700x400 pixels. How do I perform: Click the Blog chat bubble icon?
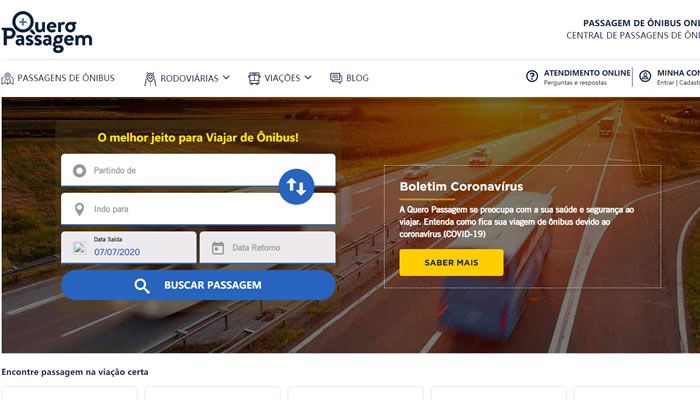[336, 78]
